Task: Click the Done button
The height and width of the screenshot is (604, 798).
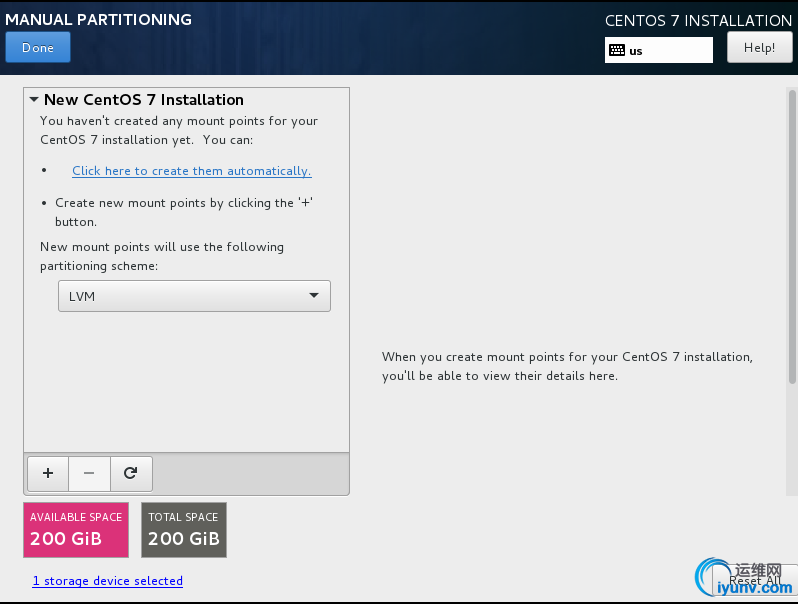Action: click(38, 47)
